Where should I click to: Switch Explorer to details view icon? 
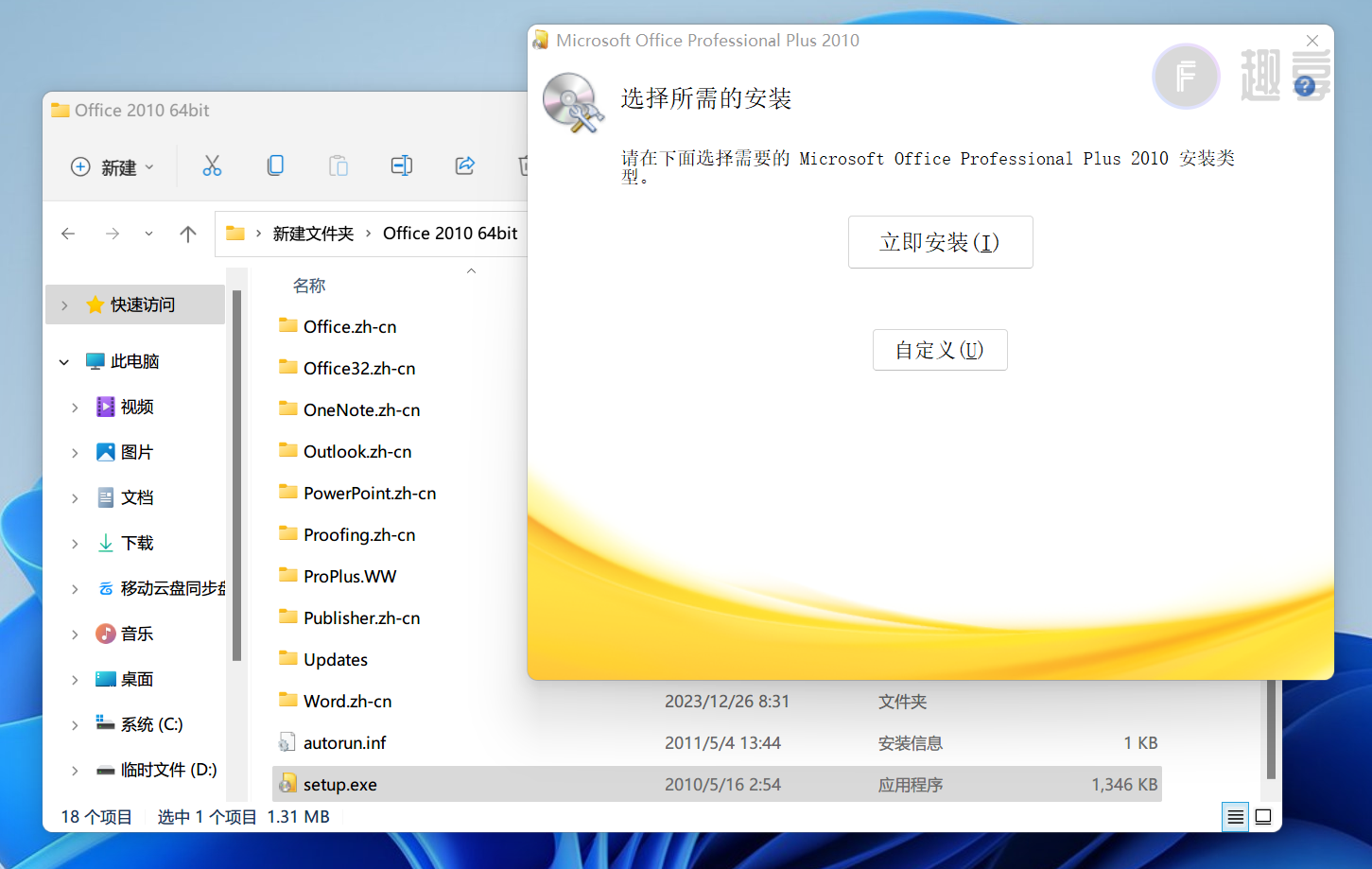point(1235,817)
